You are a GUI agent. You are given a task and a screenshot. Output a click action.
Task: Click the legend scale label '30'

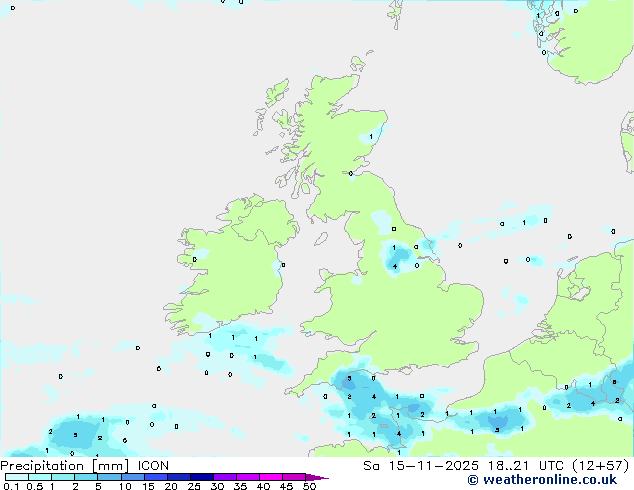[x=217, y=486]
